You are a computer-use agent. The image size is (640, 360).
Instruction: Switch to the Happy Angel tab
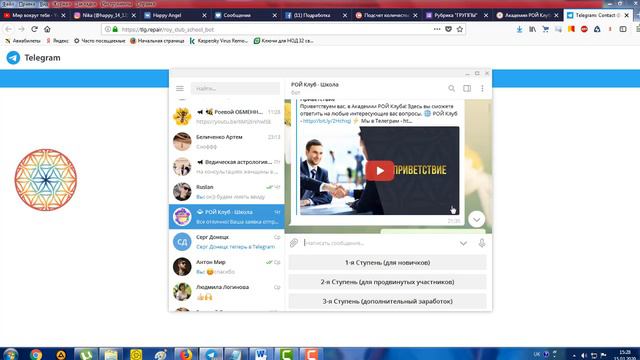pos(175,15)
